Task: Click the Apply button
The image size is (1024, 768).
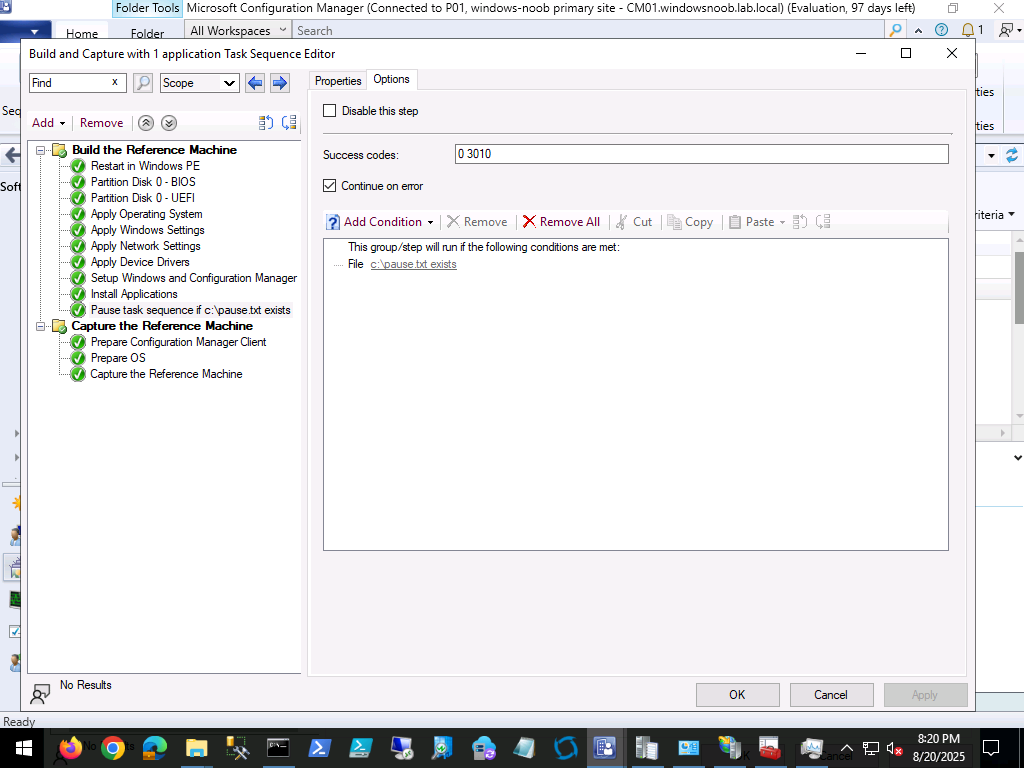Action: click(x=925, y=695)
